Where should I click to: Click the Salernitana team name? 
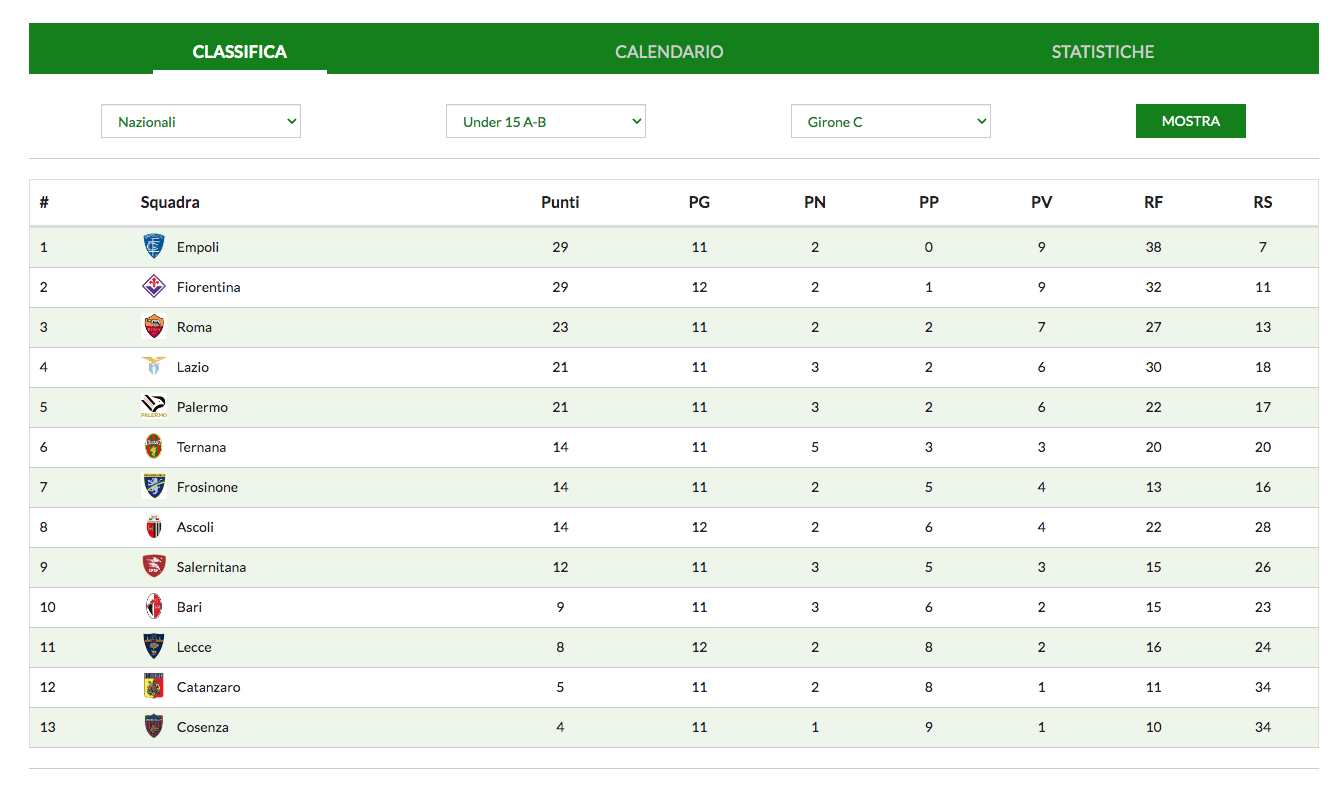pyautogui.click(x=211, y=567)
